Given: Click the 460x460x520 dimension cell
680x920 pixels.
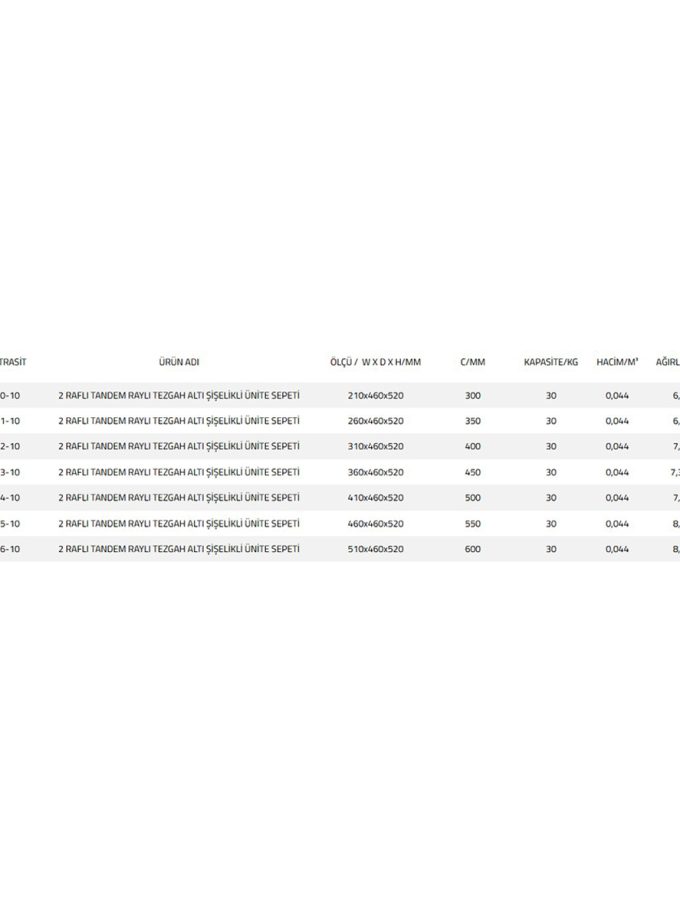Looking at the screenshot, I should [x=375, y=523].
